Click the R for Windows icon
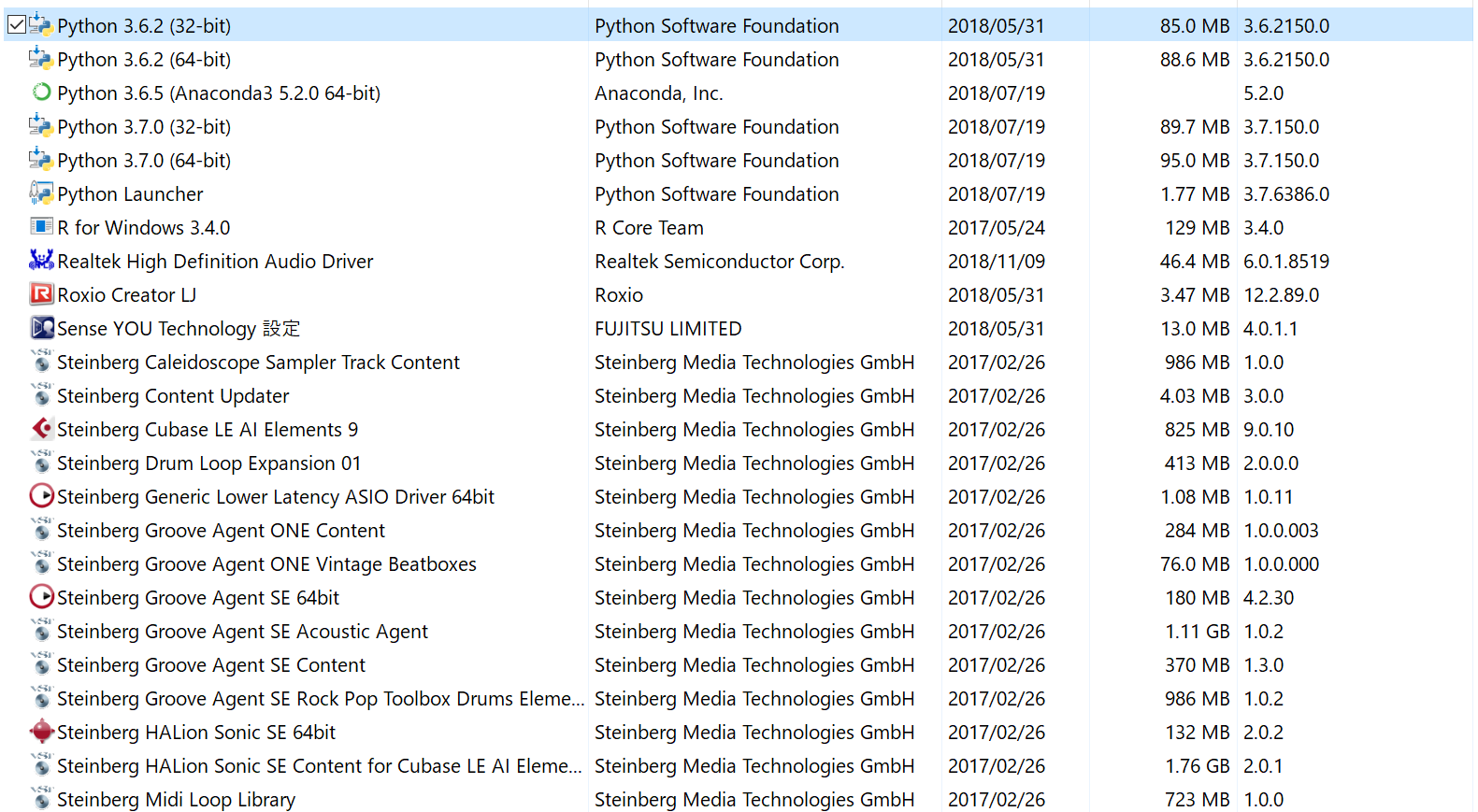 pyautogui.click(x=41, y=227)
